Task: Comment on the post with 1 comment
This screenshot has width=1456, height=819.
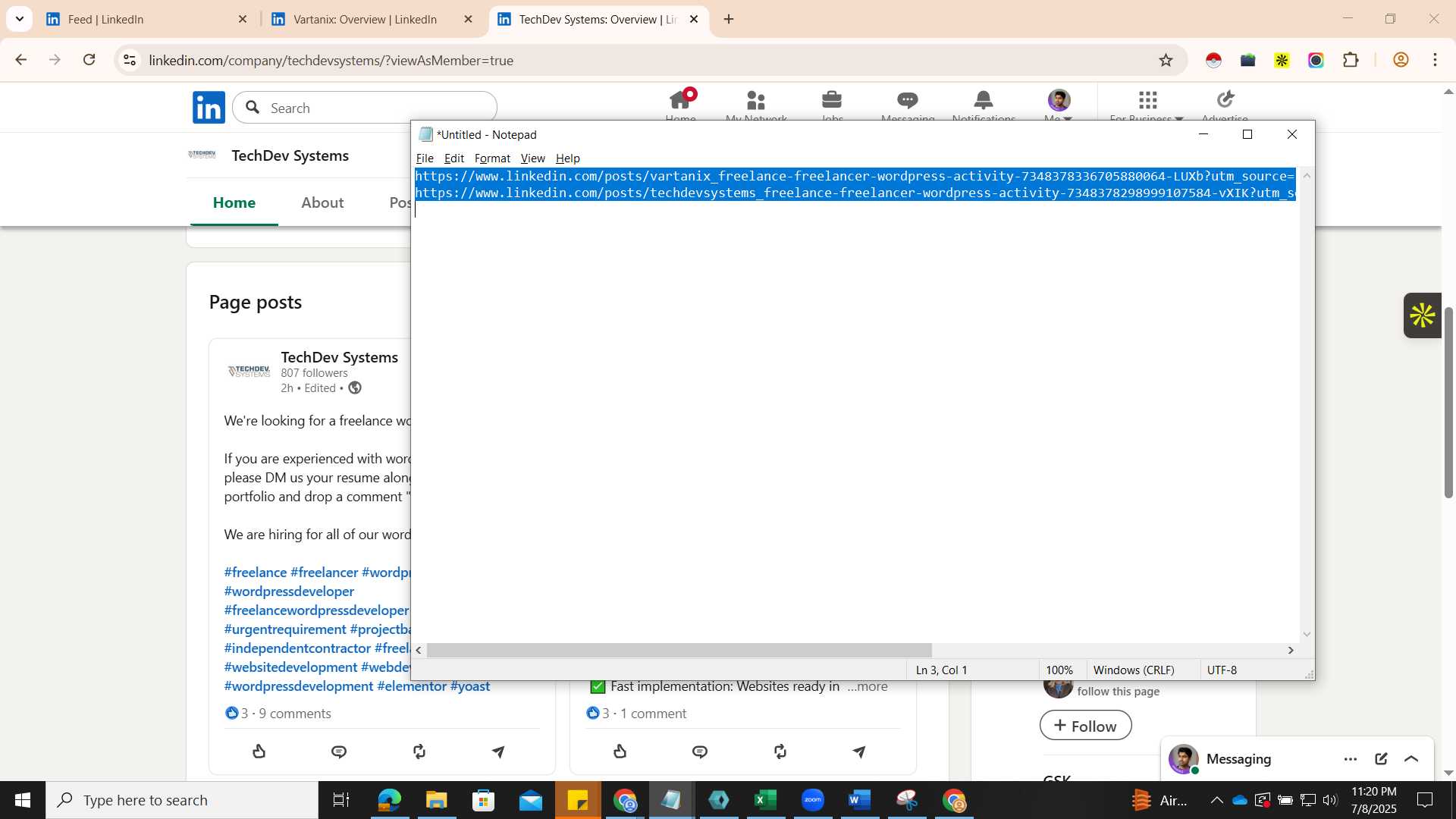Action: (x=700, y=752)
